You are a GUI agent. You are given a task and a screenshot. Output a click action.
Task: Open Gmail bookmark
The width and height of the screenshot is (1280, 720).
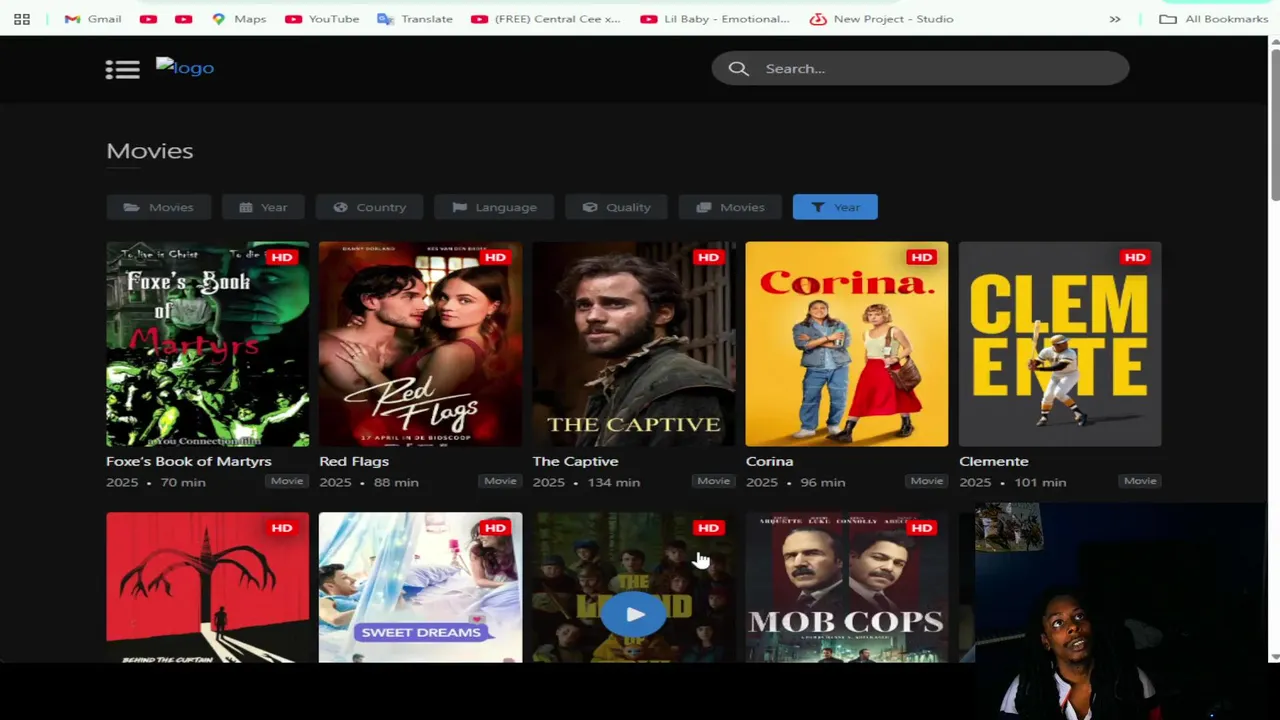(93, 19)
